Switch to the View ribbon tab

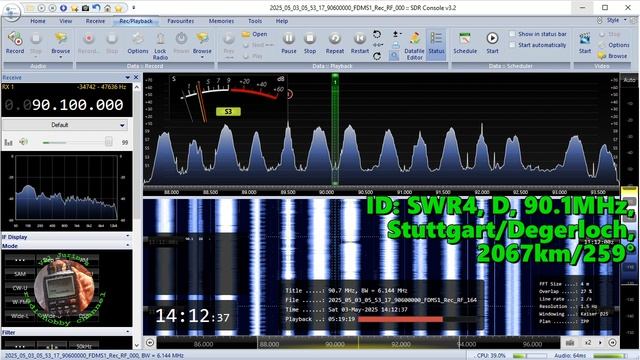tap(65, 21)
